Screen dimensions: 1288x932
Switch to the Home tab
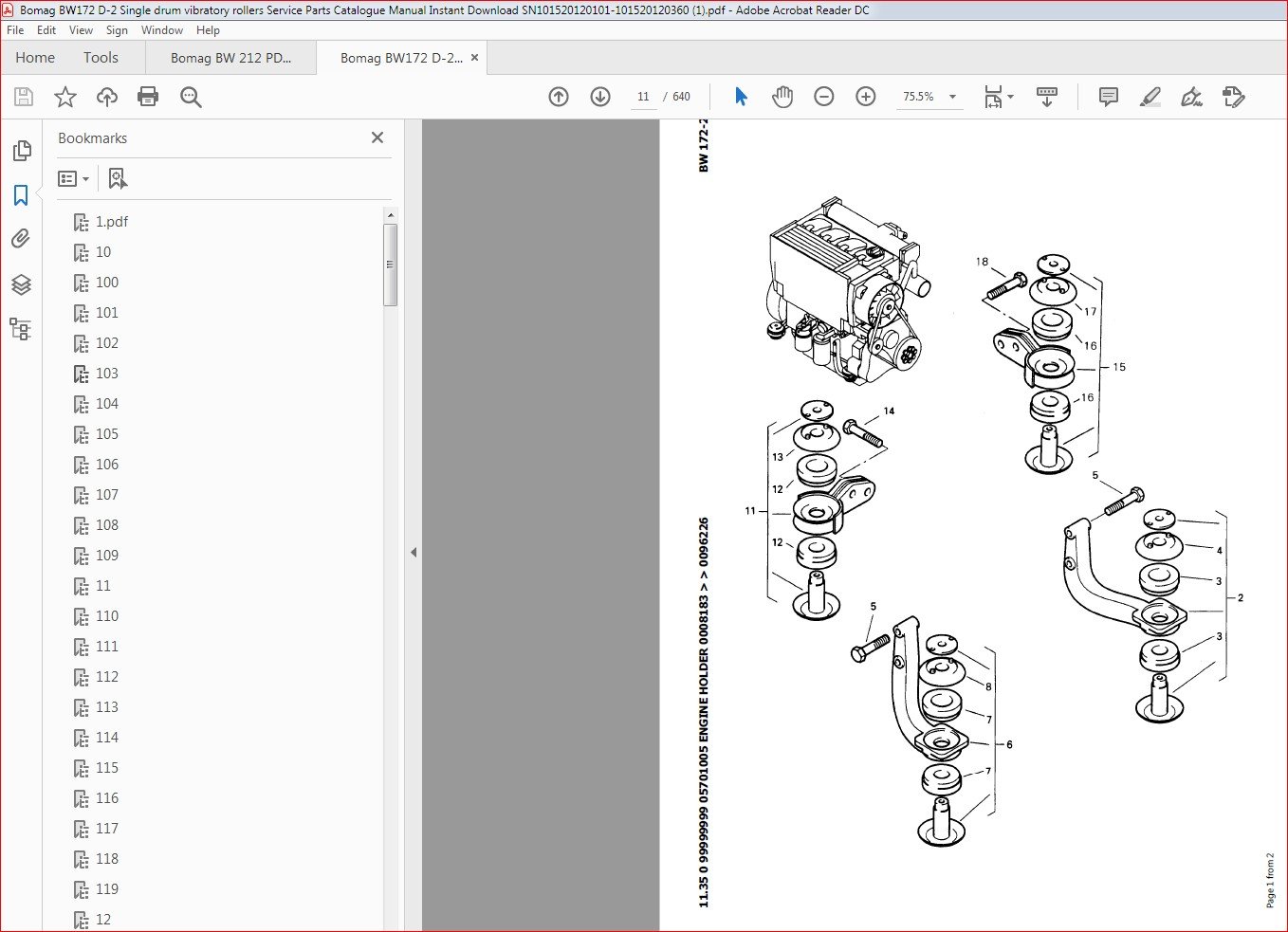(x=35, y=58)
